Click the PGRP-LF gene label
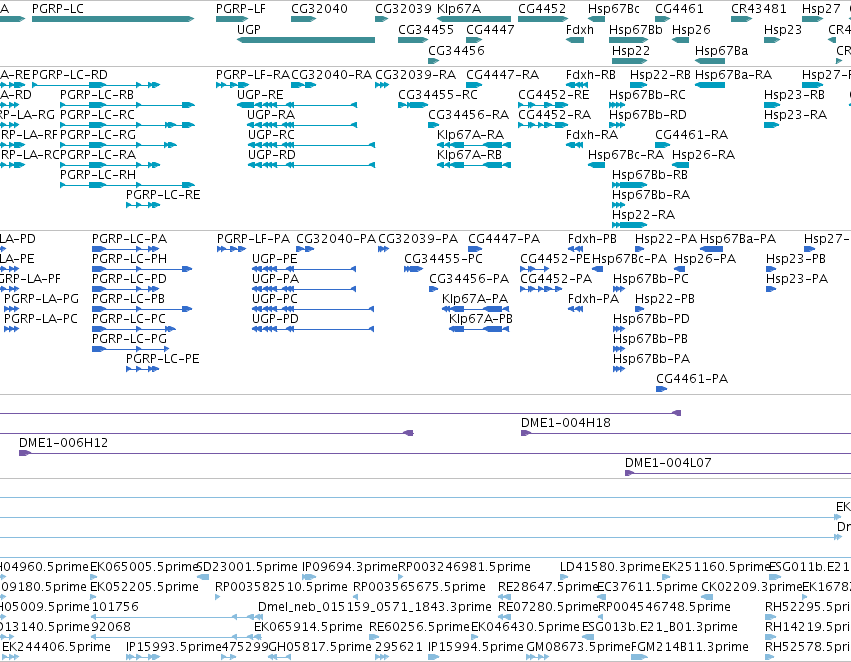Image resolution: width=851 pixels, height=662 pixels. pyautogui.click(x=241, y=9)
